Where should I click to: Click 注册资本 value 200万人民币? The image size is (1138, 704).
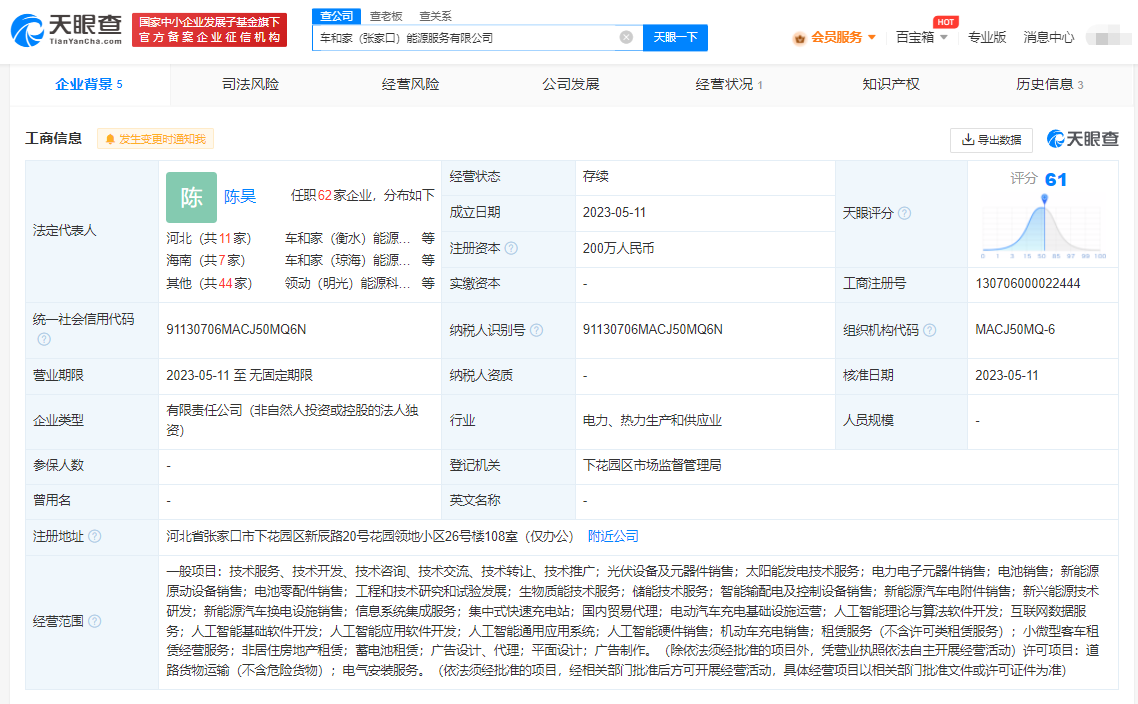click(618, 248)
